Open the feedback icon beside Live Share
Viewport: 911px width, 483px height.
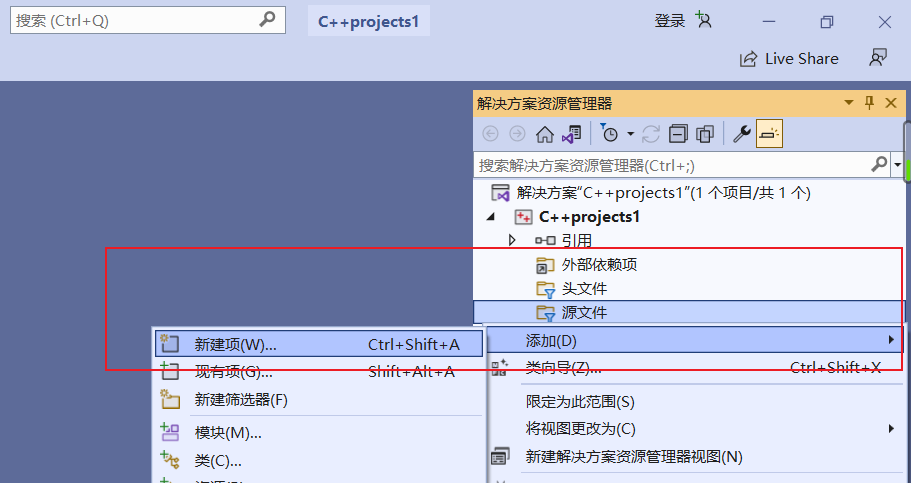tap(877, 58)
